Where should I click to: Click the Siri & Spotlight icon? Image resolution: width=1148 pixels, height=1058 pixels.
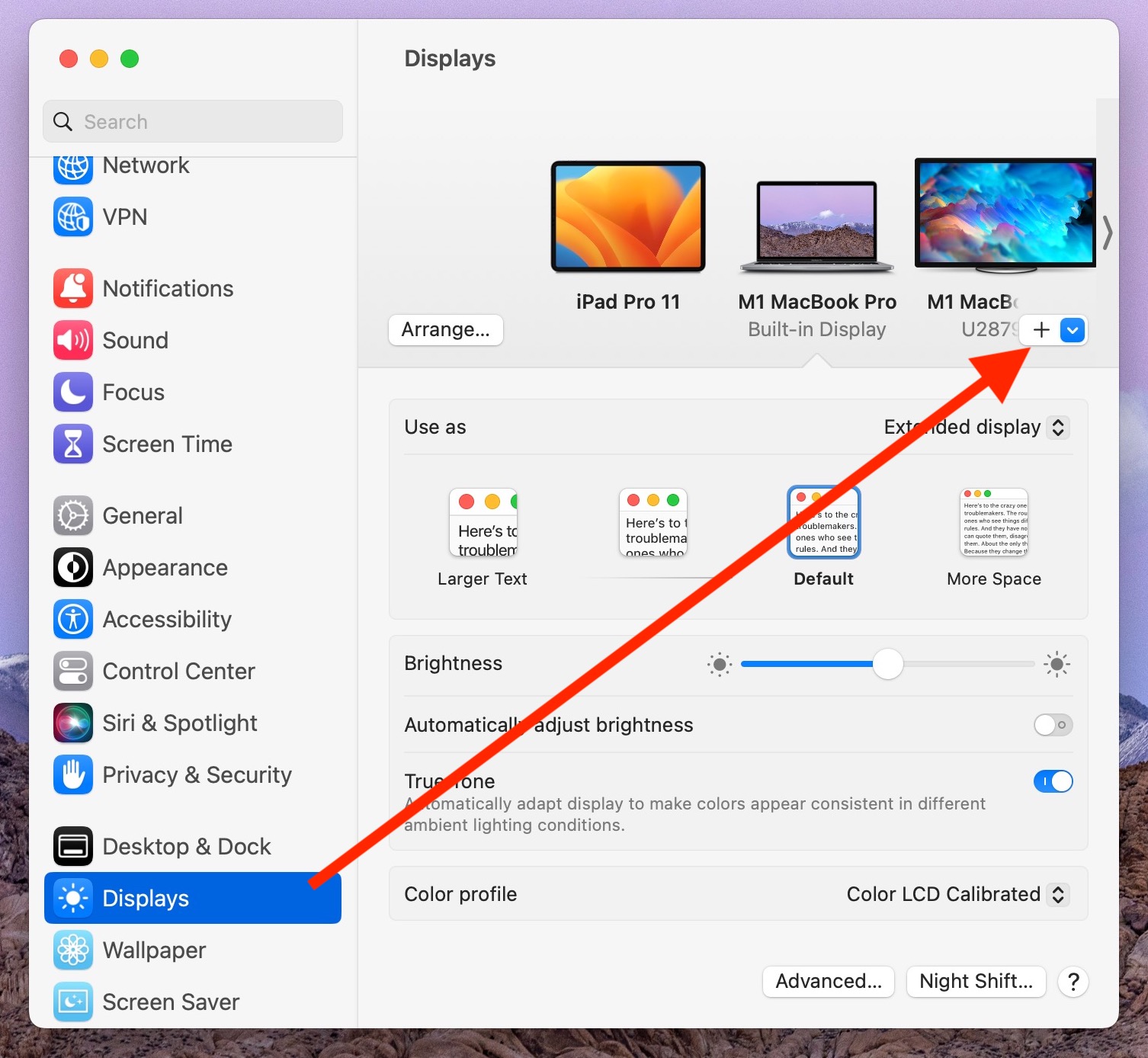point(73,723)
